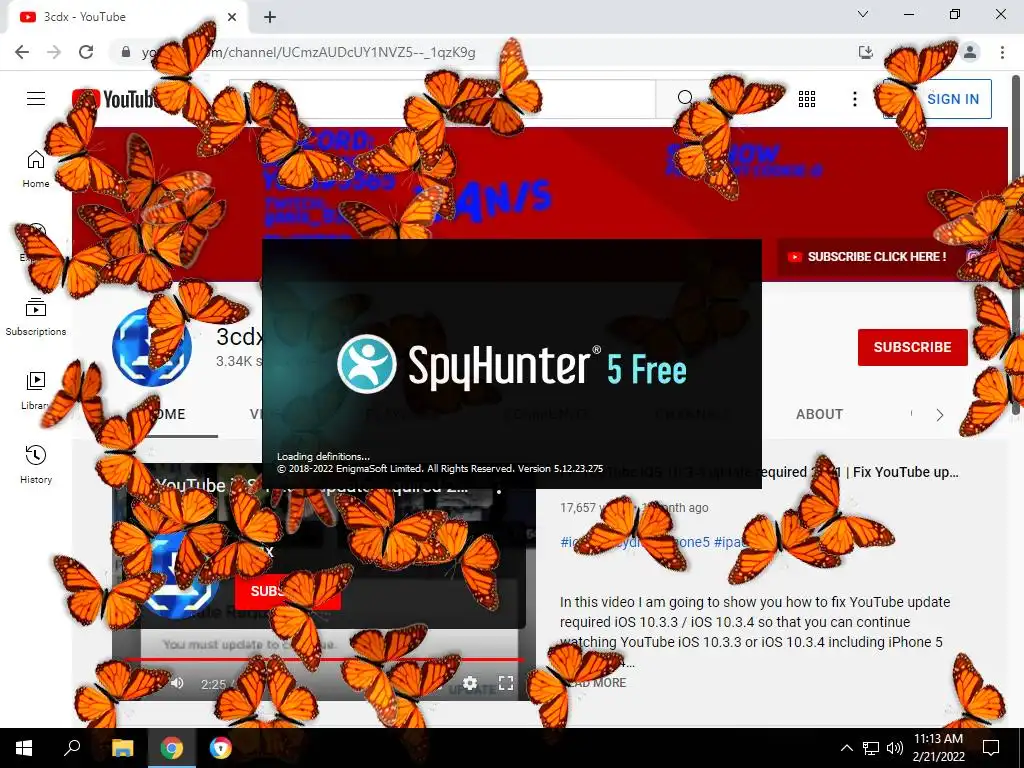The image size is (1024, 768).
Task: Click the address bar URL
Action: [308, 52]
